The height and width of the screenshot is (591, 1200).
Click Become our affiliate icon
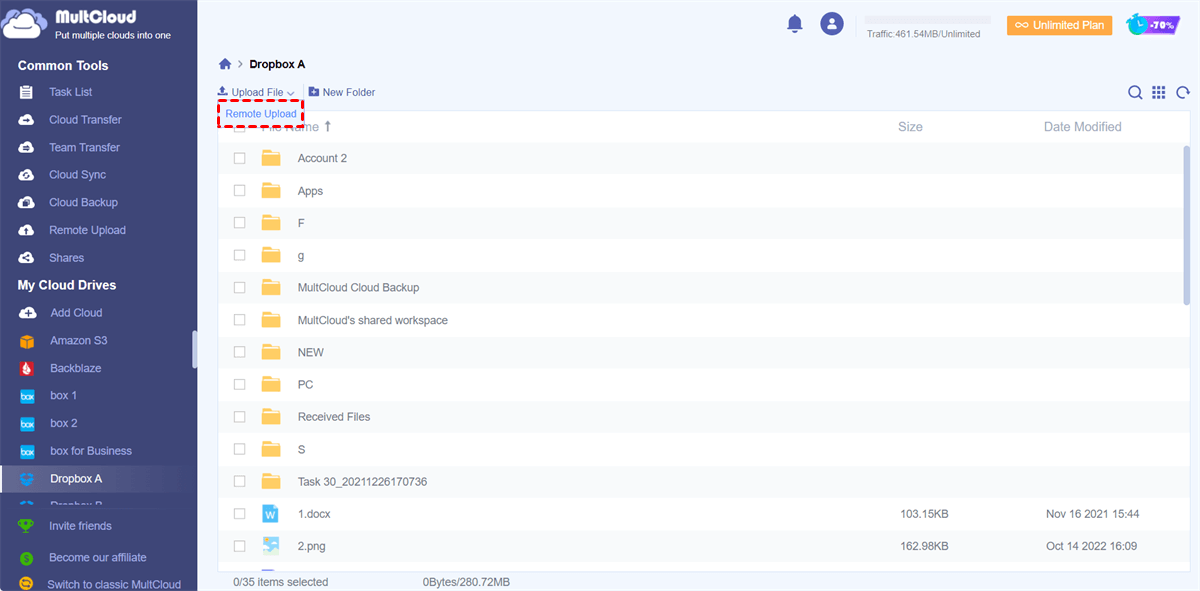[x=26, y=558]
